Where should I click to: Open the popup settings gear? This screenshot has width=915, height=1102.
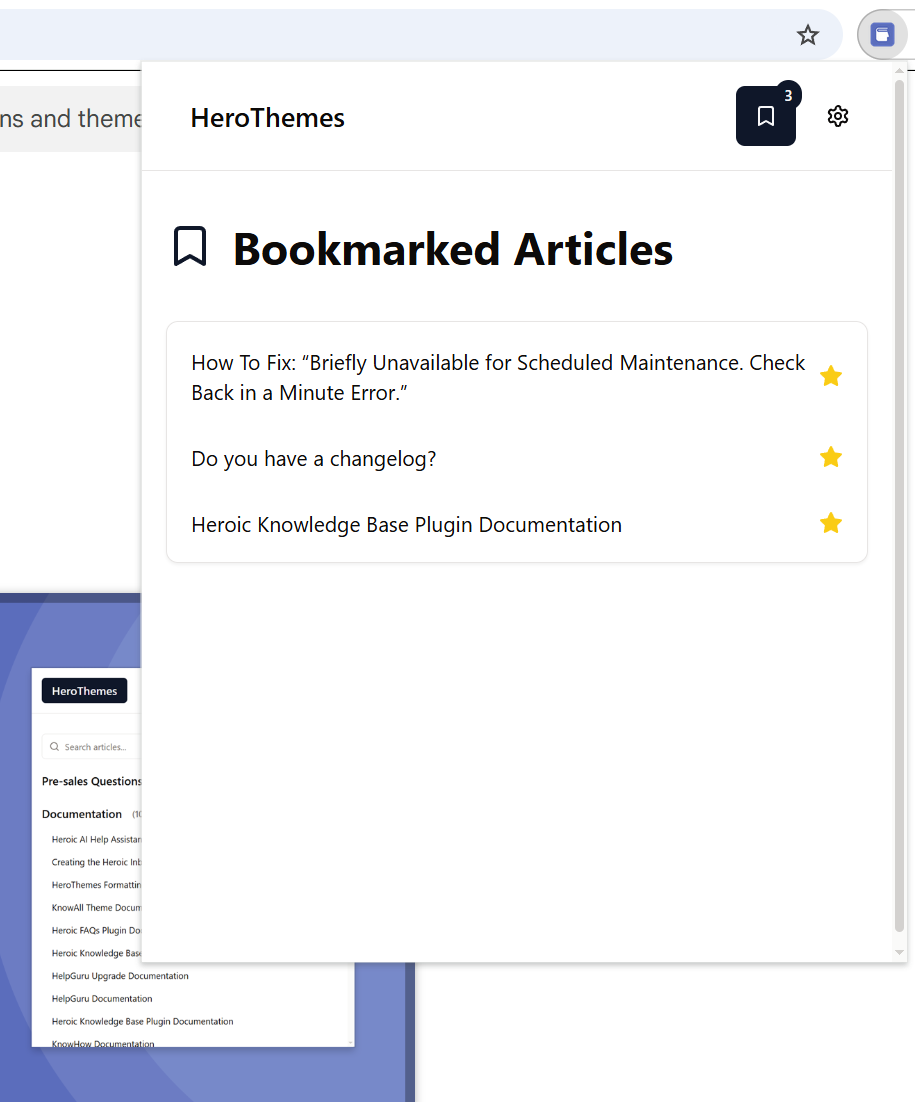coord(838,116)
